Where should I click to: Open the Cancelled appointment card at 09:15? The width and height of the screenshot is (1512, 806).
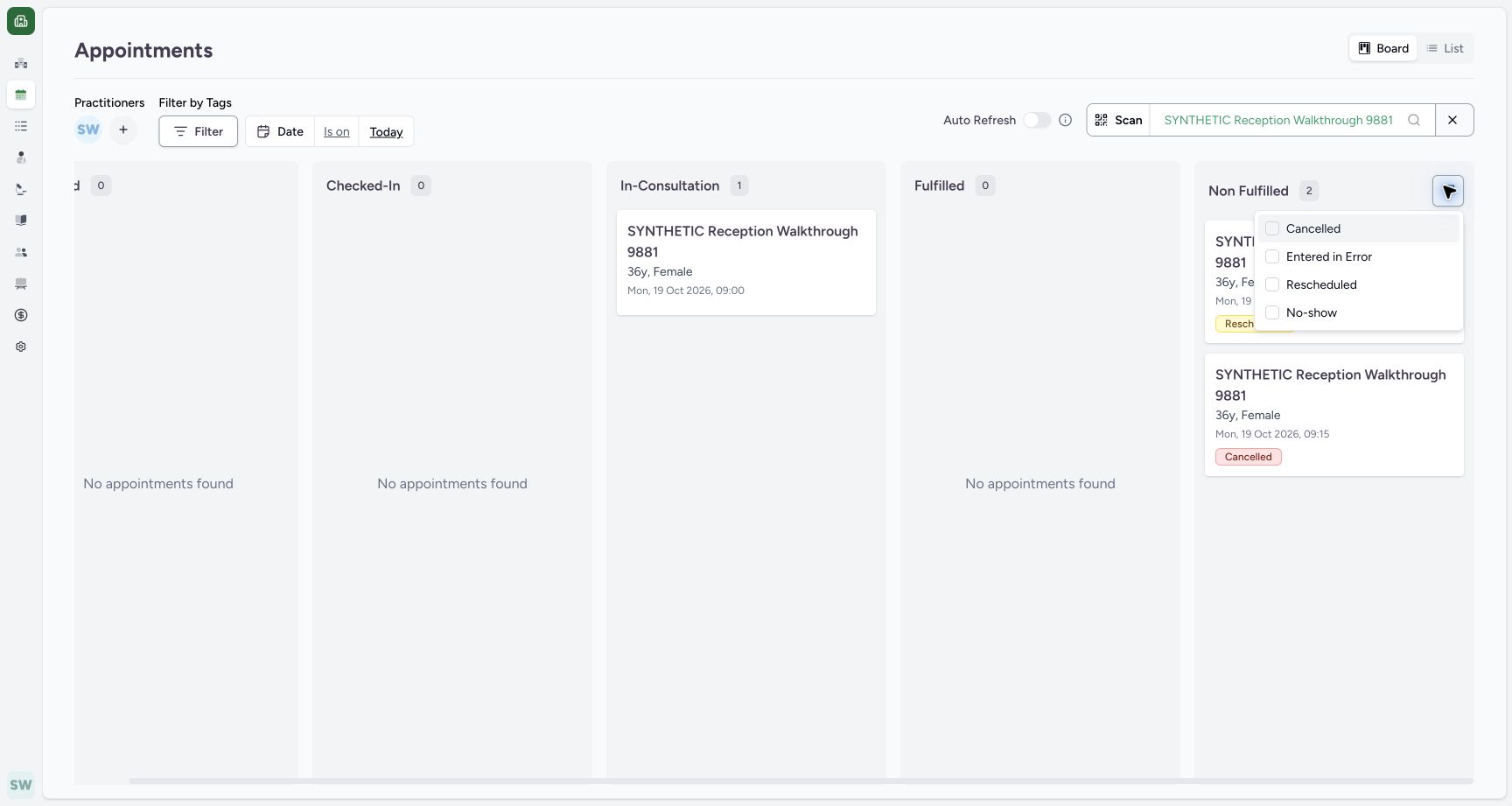1334,415
